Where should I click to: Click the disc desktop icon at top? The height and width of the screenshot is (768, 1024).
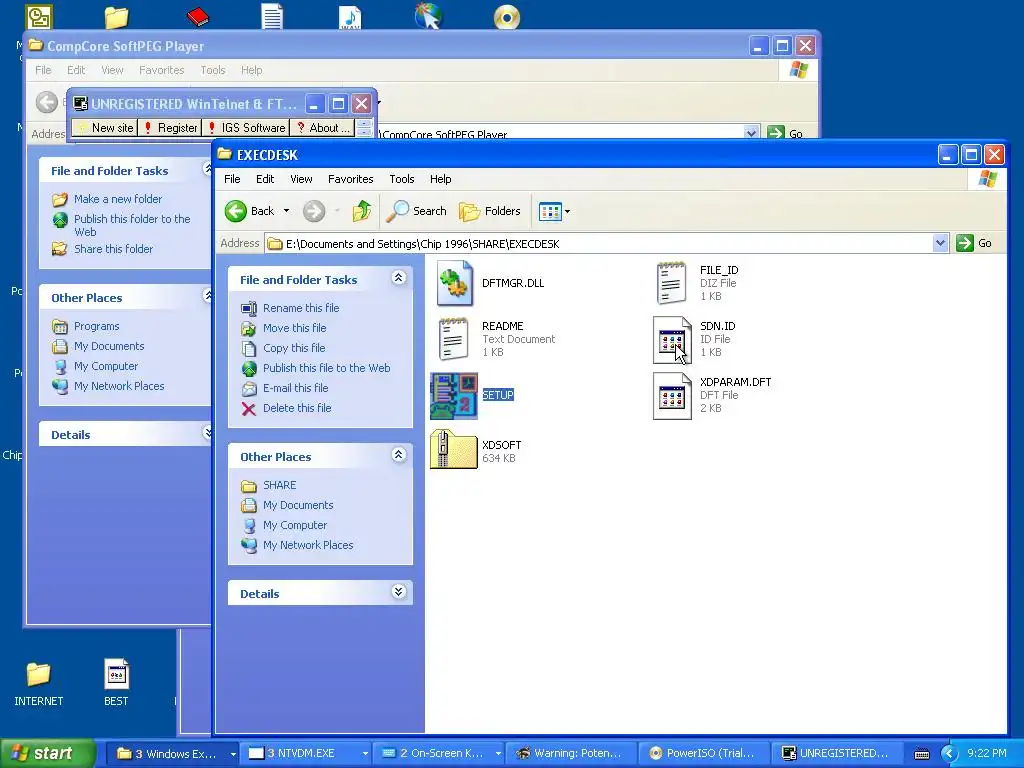507,17
